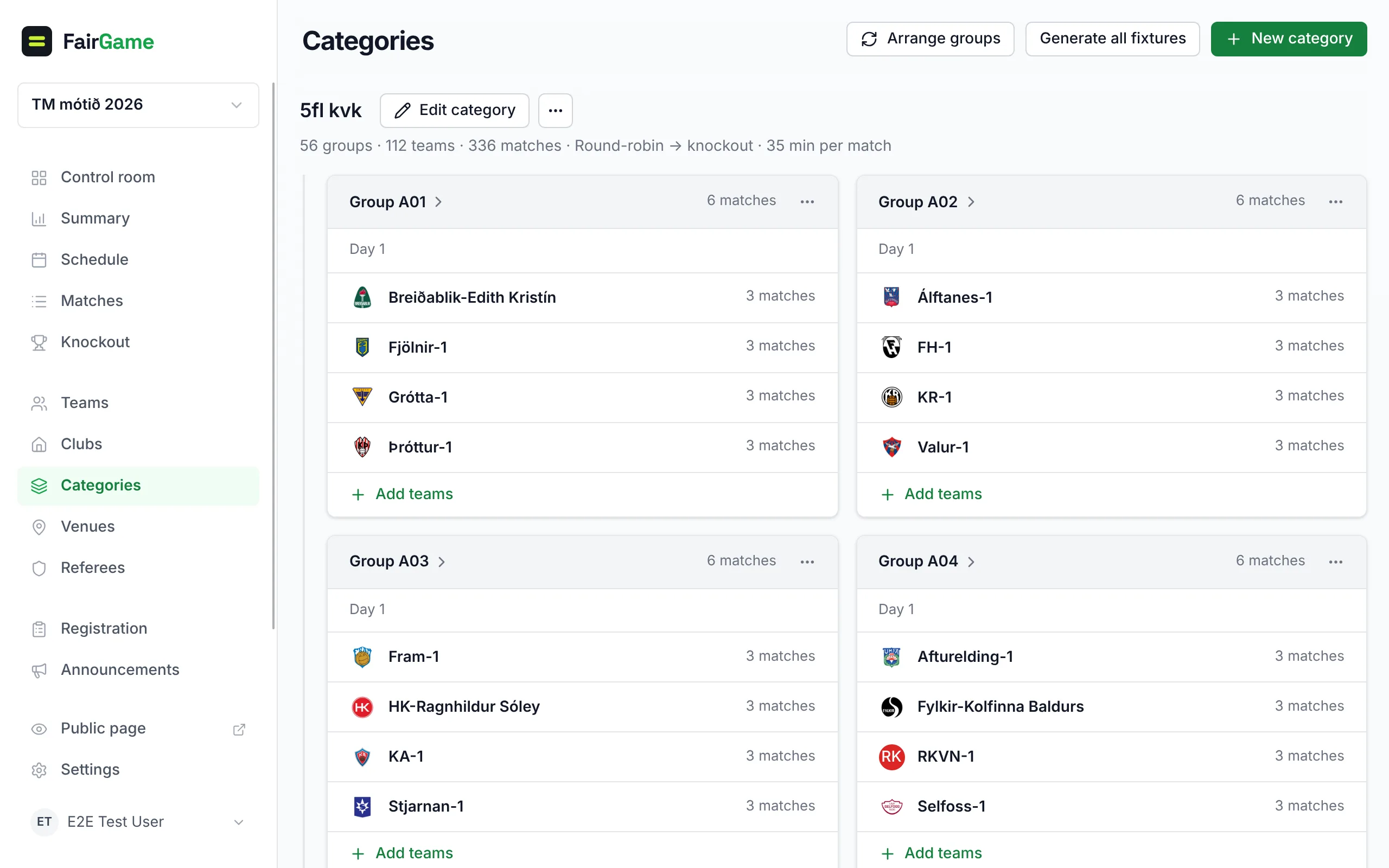Click the Registration clipboard icon

[39, 629]
